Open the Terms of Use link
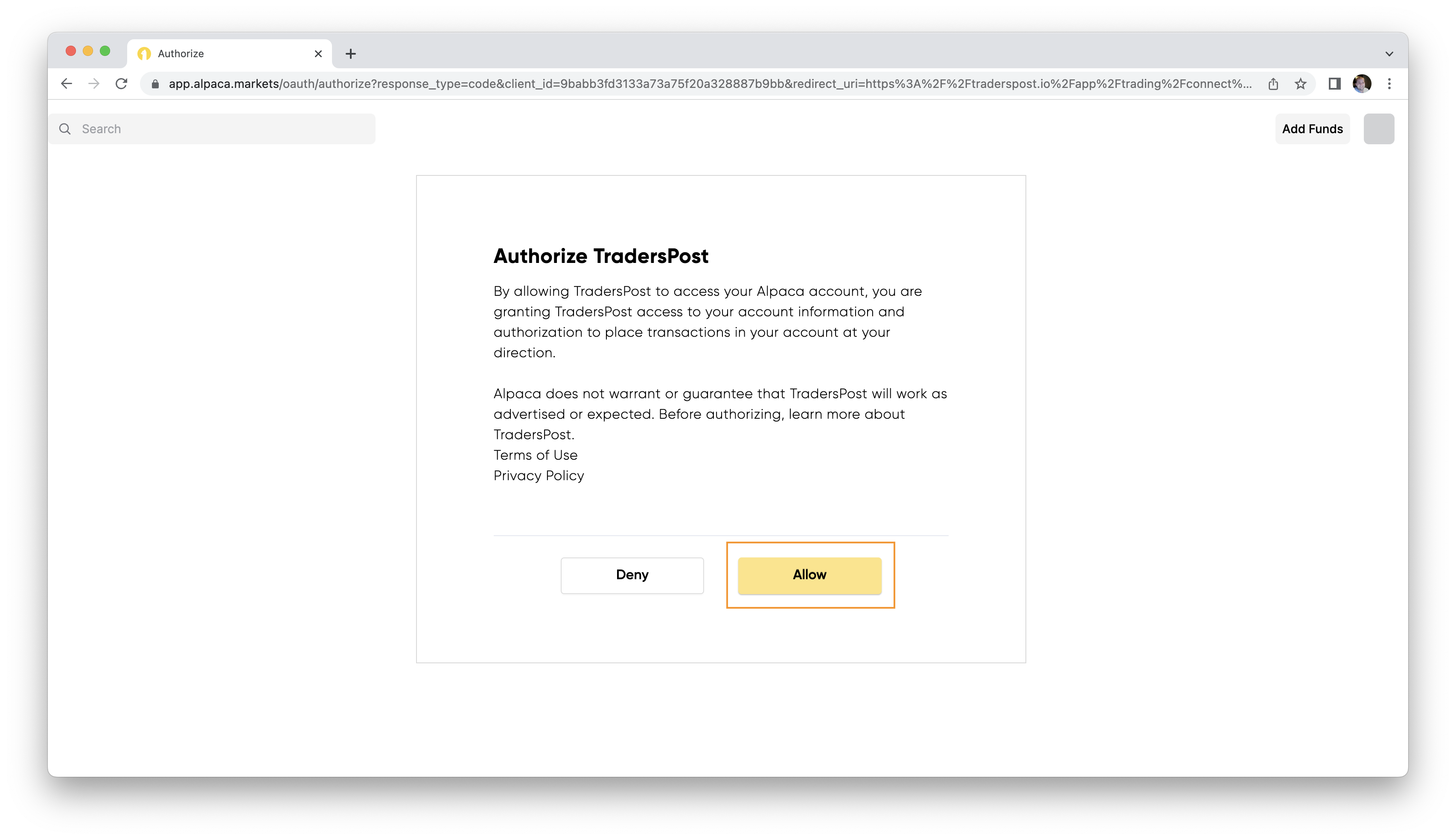The height and width of the screenshot is (840, 1456). click(536, 455)
